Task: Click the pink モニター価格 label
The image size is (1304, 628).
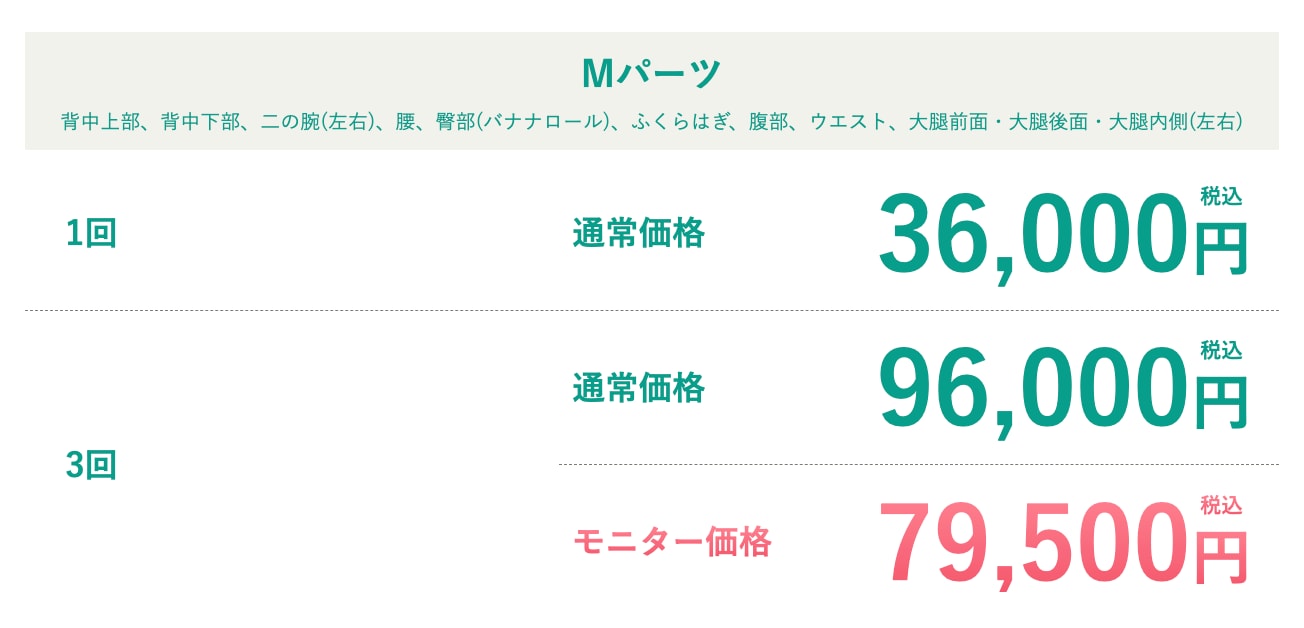Action: tap(671, 543)
